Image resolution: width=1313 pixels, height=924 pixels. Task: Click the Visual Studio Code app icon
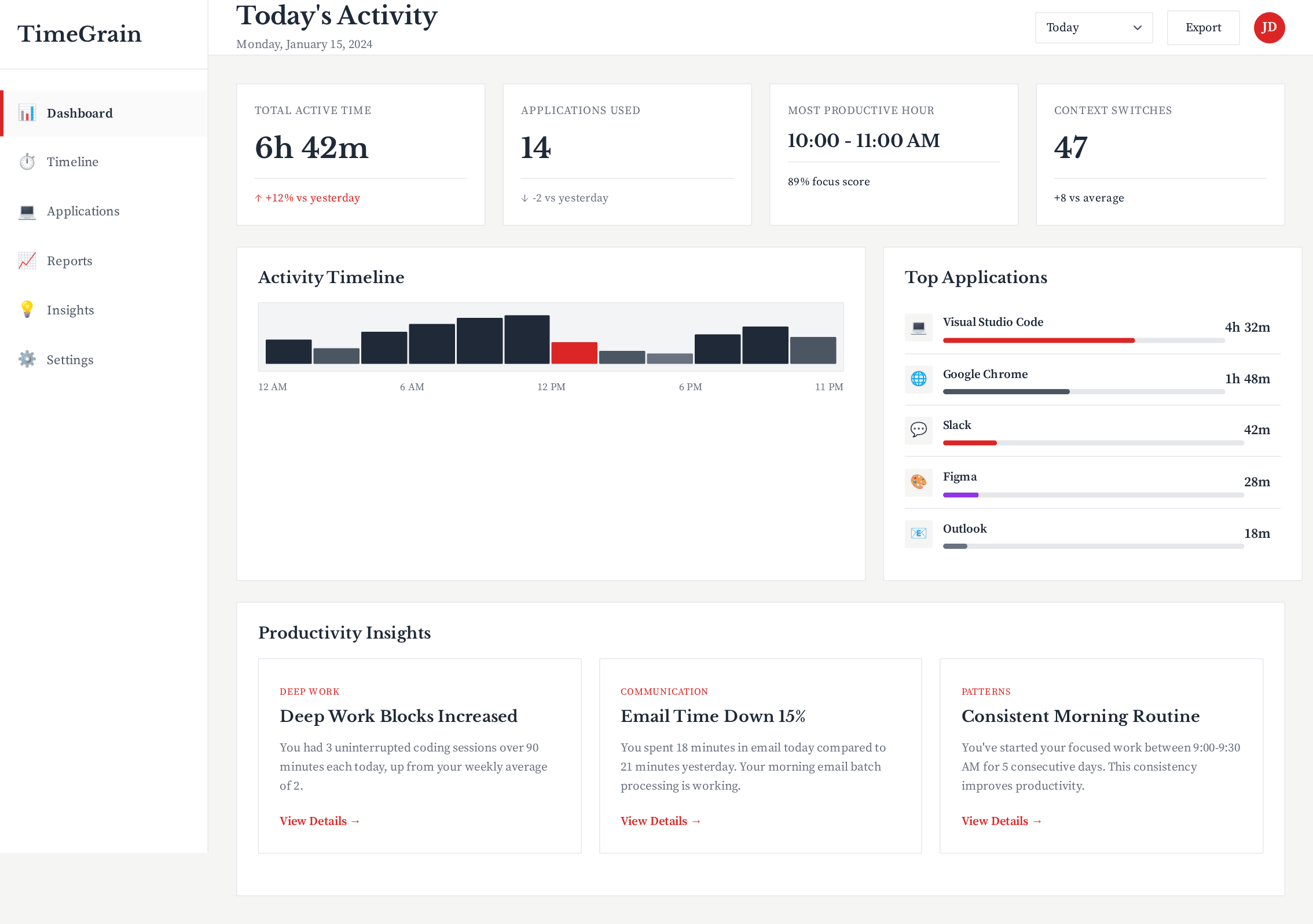[x=919, y=327]
